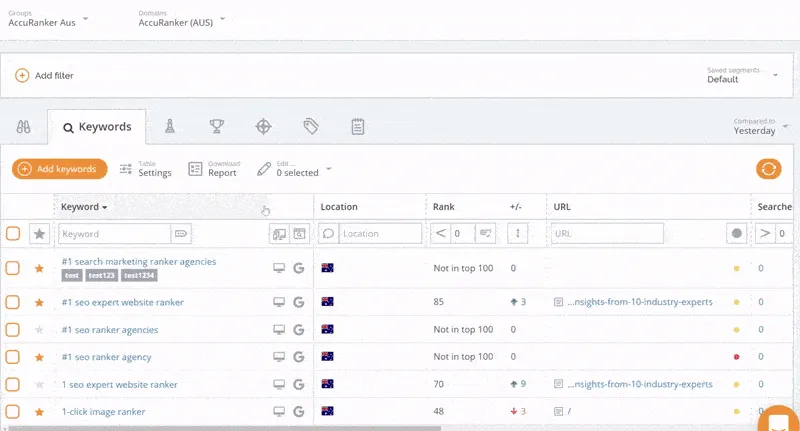Open keyword 1-click image ranker
The height and width of the screenshot is (431, 800).
click(103, 412)
